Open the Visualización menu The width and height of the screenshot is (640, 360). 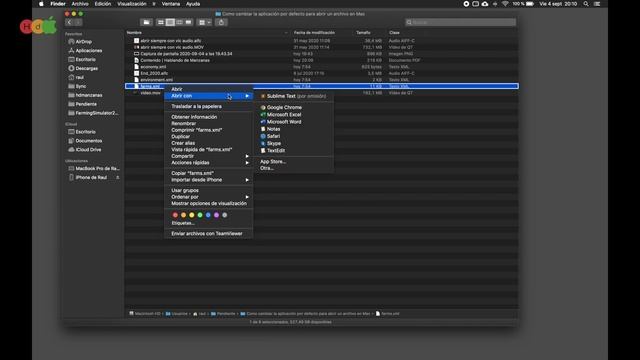coord(132,4)
